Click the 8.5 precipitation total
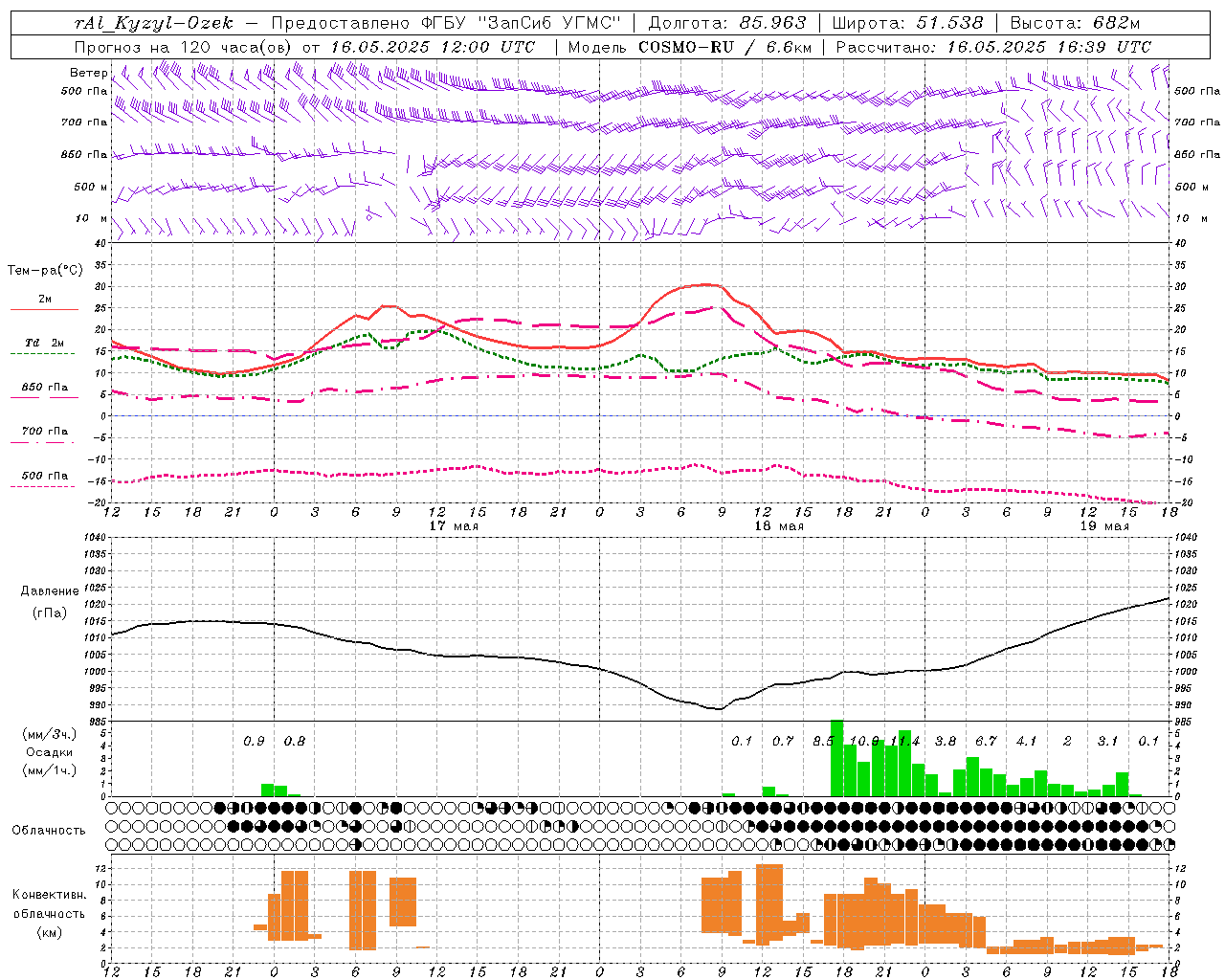This screenshot has height=980, width=1225. (823, 742)
